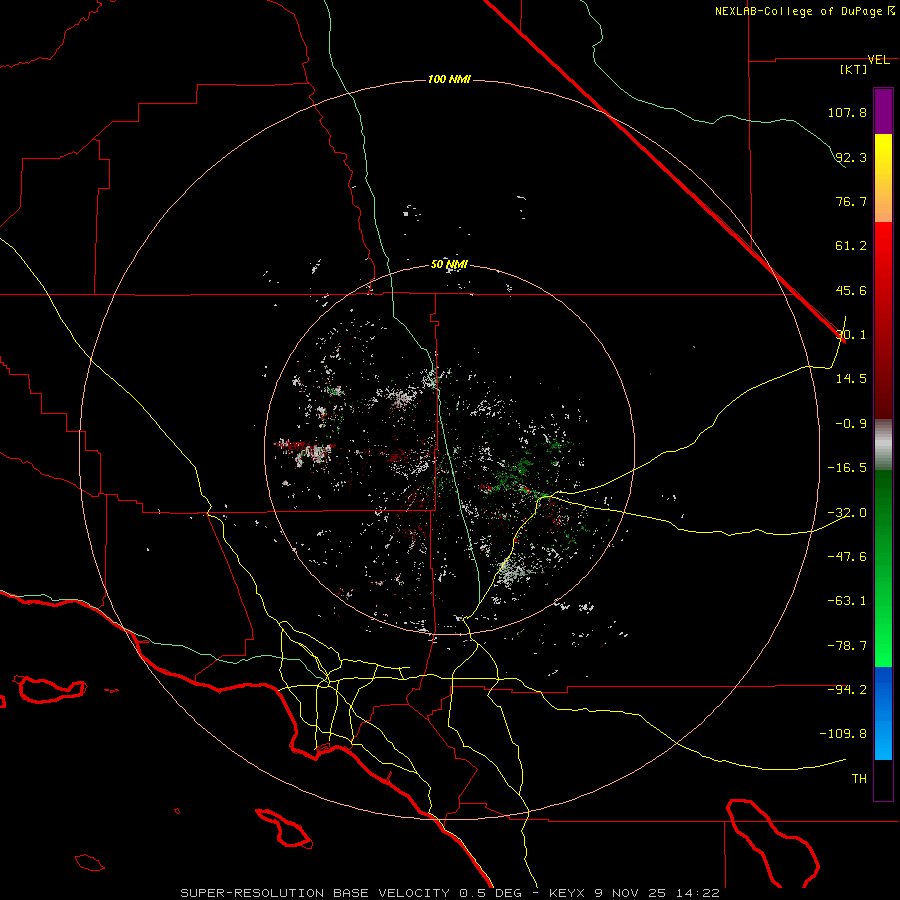Pick the purple segment of velocity color bar
The height and width of the screenshot is (900, 900).
[x=883, y=111]
